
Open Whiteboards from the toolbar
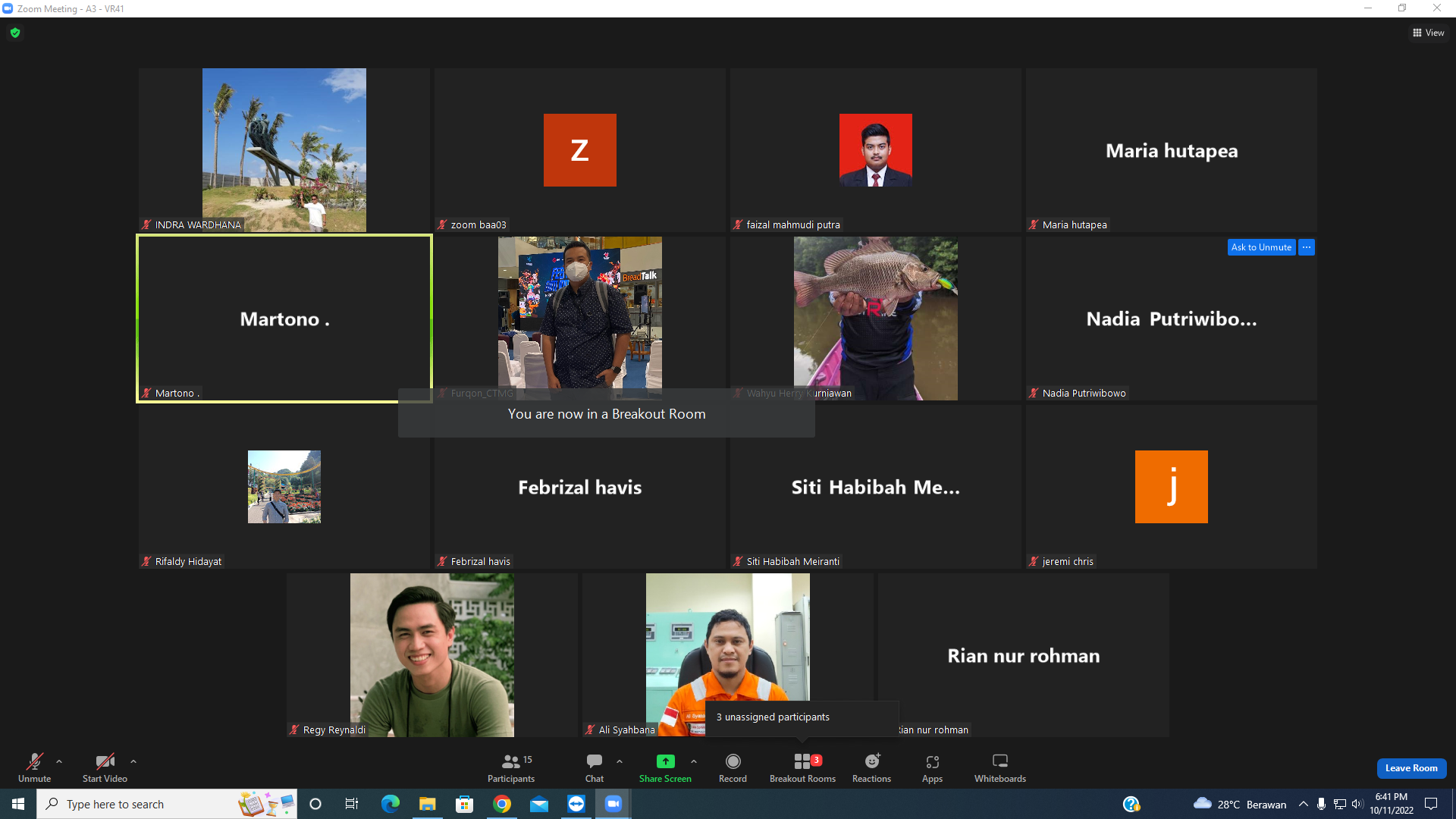pyautogui.click(x=1000, y=767)
